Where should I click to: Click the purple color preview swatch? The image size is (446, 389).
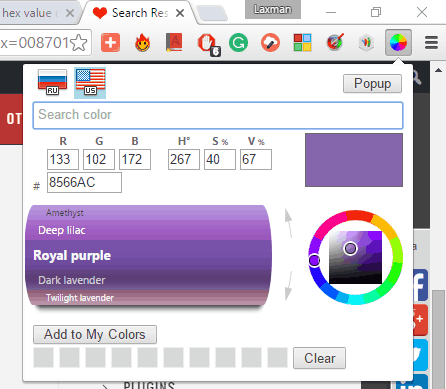click(354, 160)
